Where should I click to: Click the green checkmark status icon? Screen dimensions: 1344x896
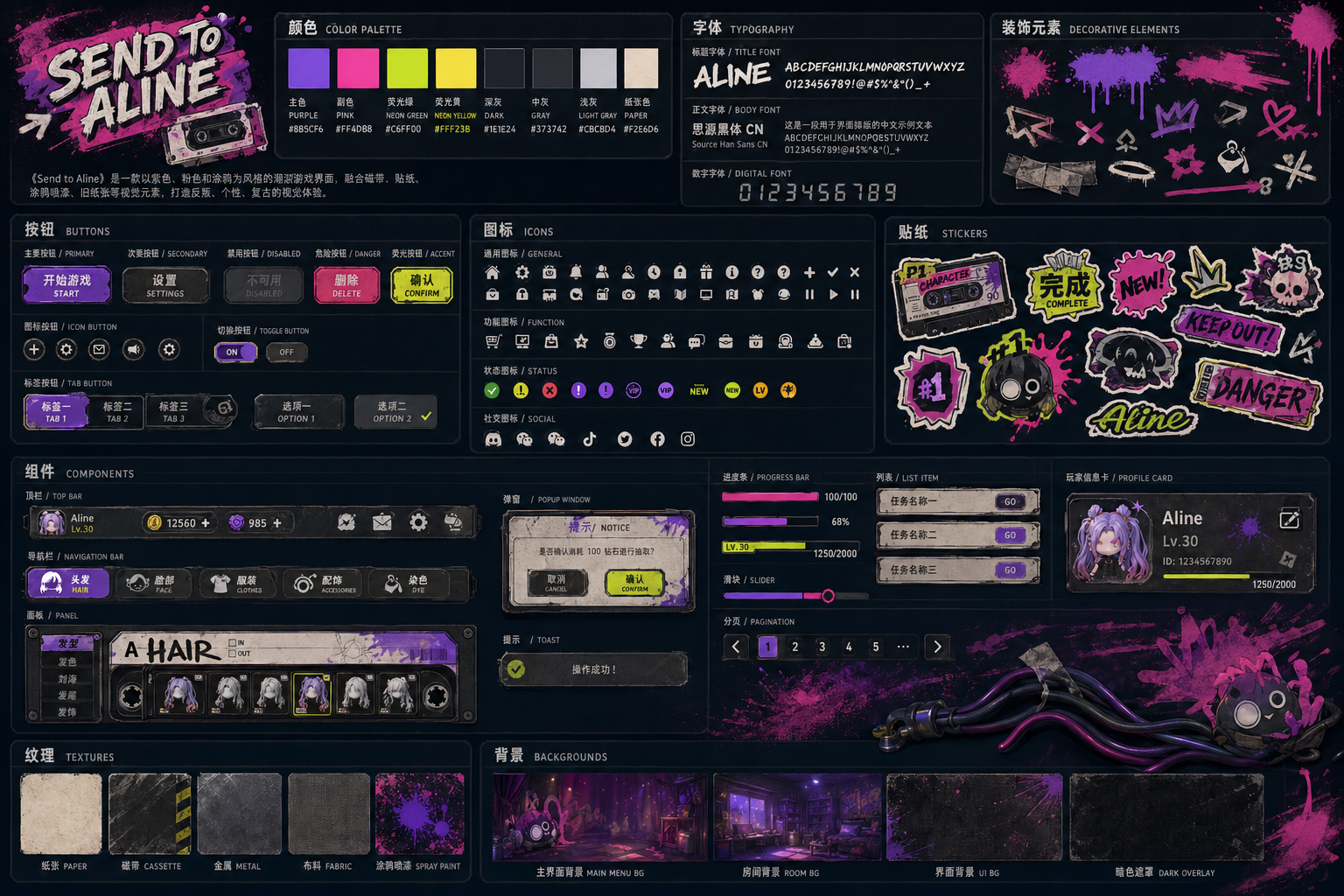click(492, 390)
